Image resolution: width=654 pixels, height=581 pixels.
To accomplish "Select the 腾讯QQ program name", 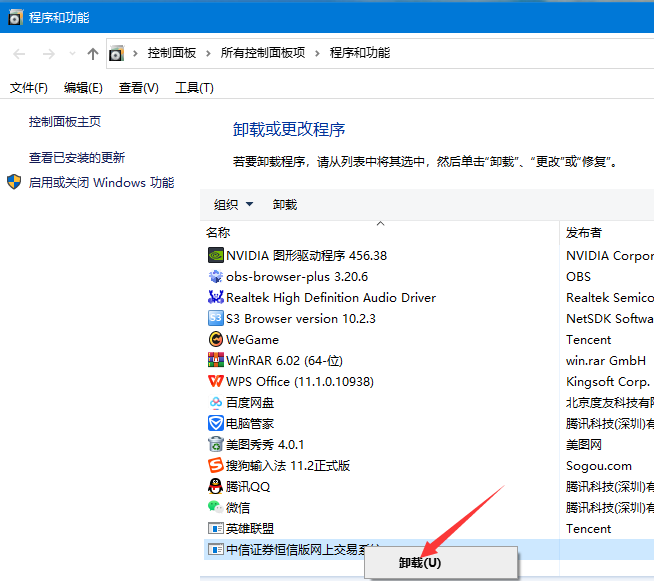I will click(248, 486).
